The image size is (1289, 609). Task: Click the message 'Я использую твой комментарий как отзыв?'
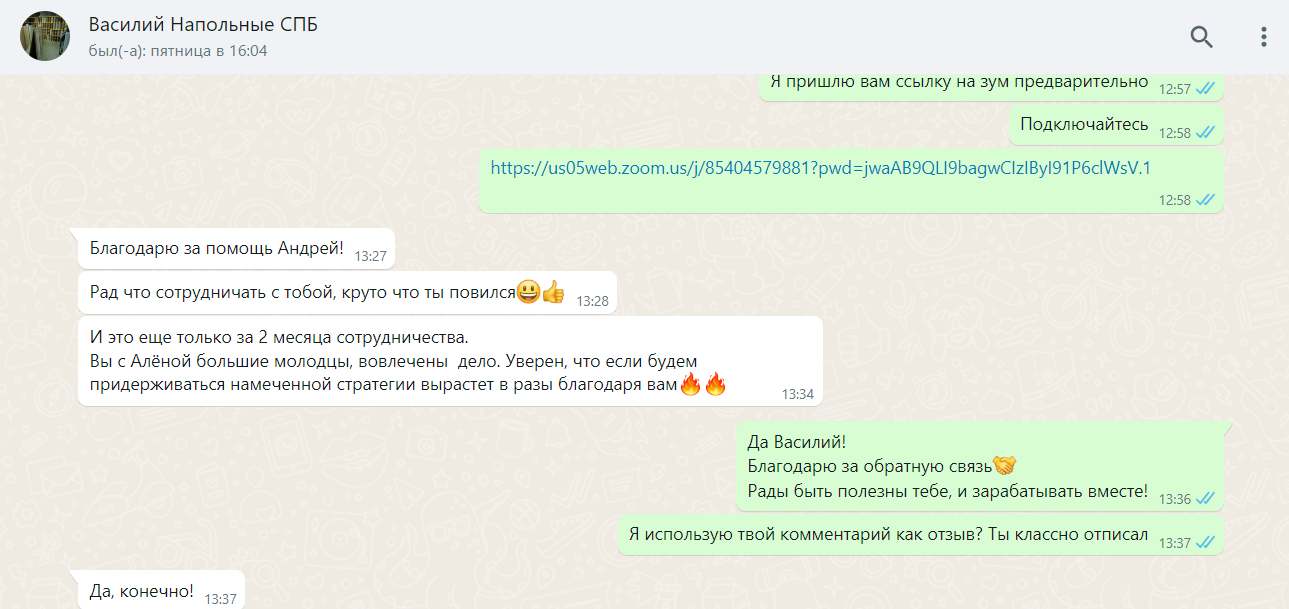tap(920, 537)
